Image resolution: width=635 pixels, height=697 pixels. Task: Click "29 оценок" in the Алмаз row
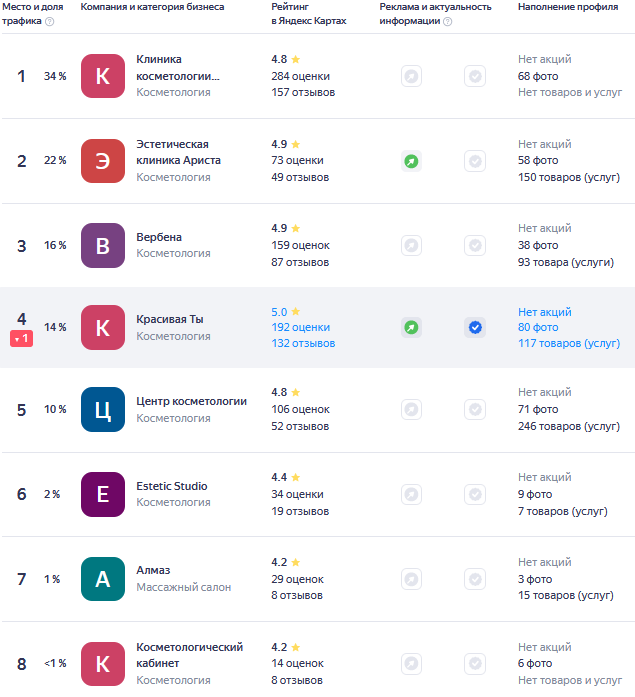pyautogui.click(x=298, y=579)
